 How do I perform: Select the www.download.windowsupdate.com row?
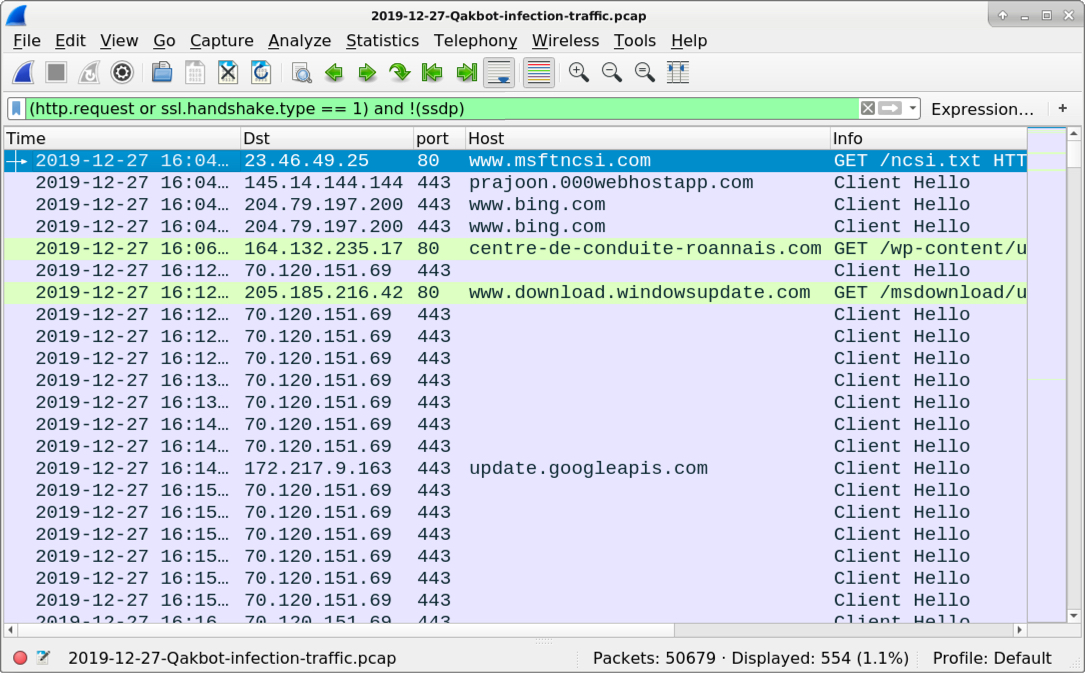pos(516,293)
